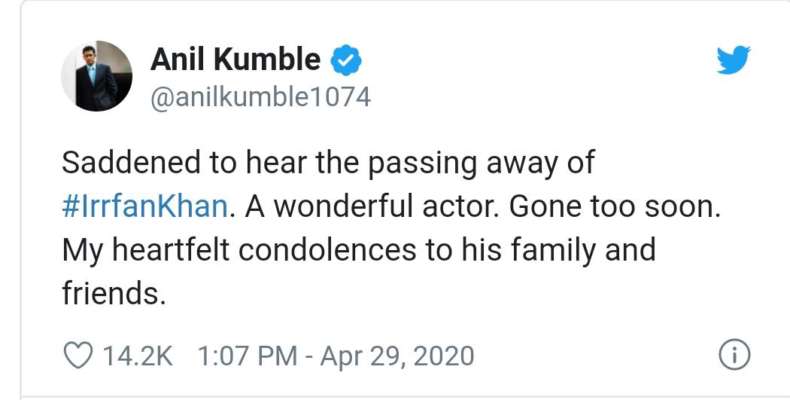The height and width of the screenshot is (400, 790).
Task: Click the 1:07 PM timestamp
Action: (247, 356)
